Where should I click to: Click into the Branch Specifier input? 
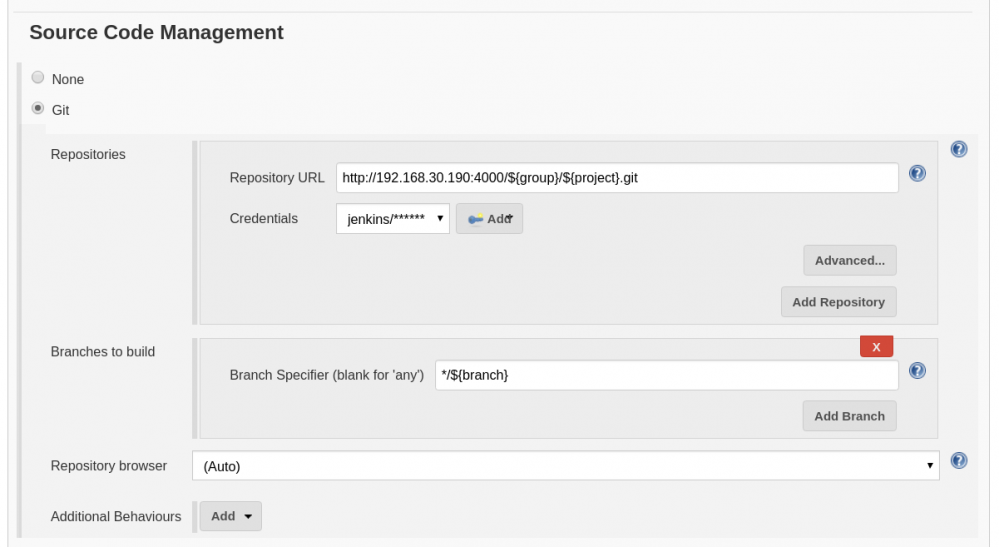[x=666, y=375]
